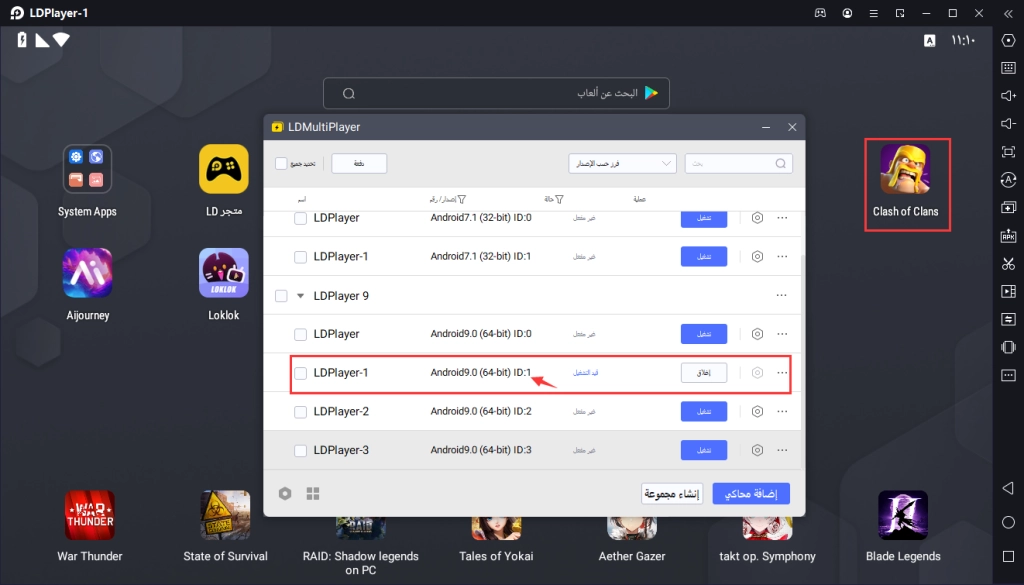Open LDMultiPlayer settings hexagon at bottom-left

pyautogui.click(x=285, y=494)
